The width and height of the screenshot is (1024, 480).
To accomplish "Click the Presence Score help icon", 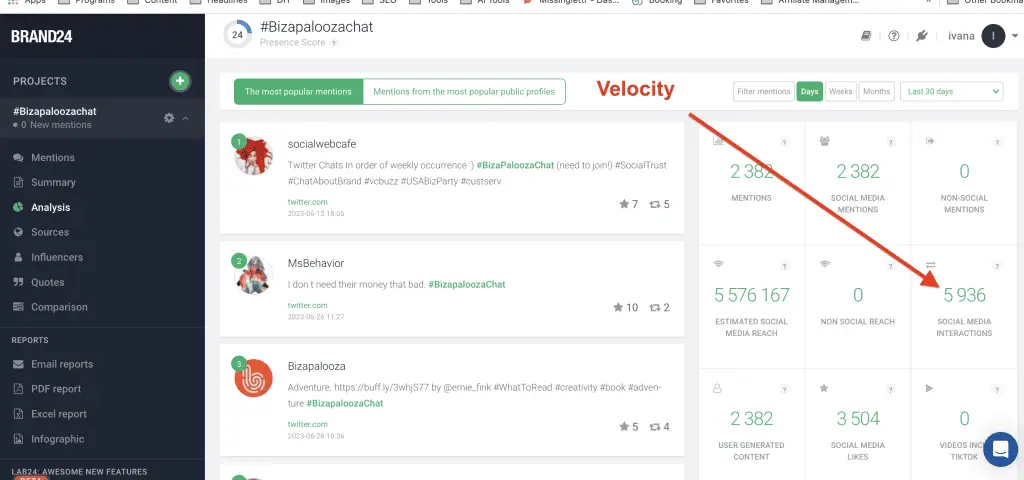I will [333, 42].
